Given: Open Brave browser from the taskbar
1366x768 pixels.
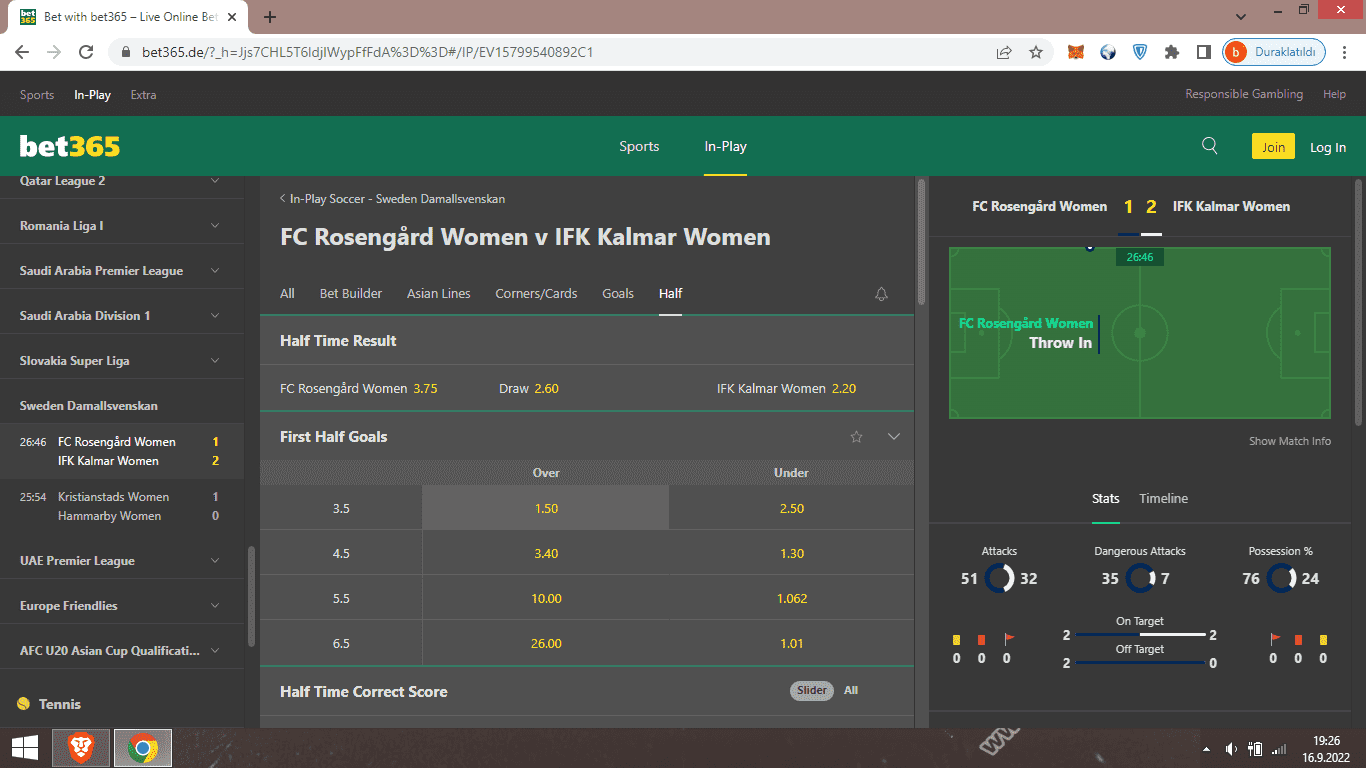Looking at the screenshot, I should pos(81,747).
